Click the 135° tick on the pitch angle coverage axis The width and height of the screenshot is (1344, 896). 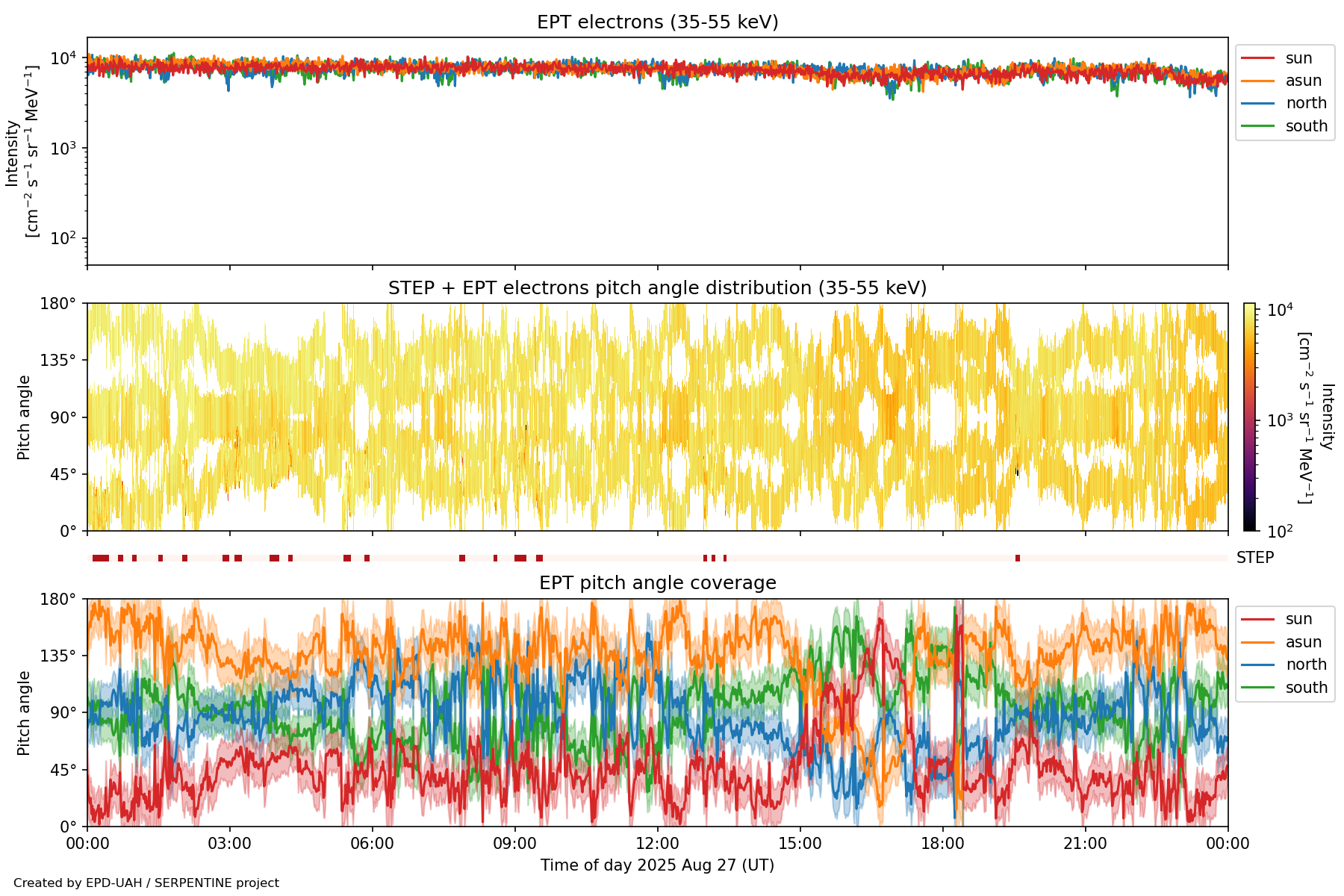click(60, 656)
